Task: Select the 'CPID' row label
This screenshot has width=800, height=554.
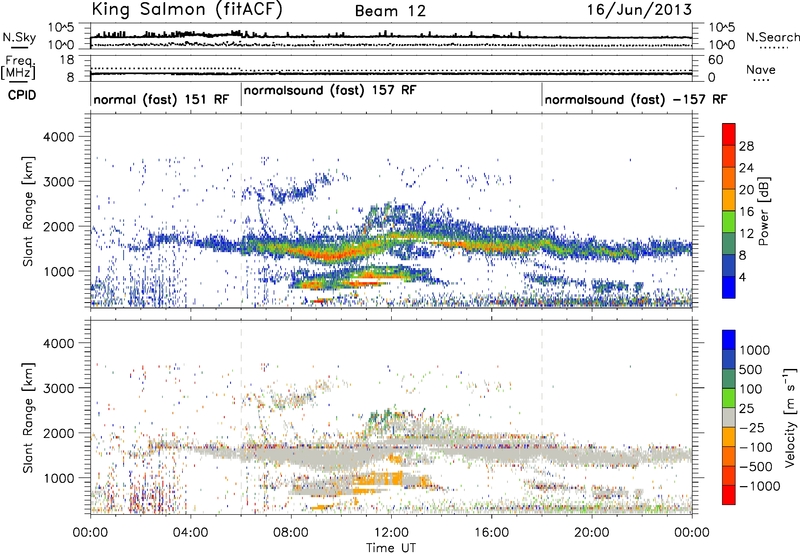Action: click(22, 95)
